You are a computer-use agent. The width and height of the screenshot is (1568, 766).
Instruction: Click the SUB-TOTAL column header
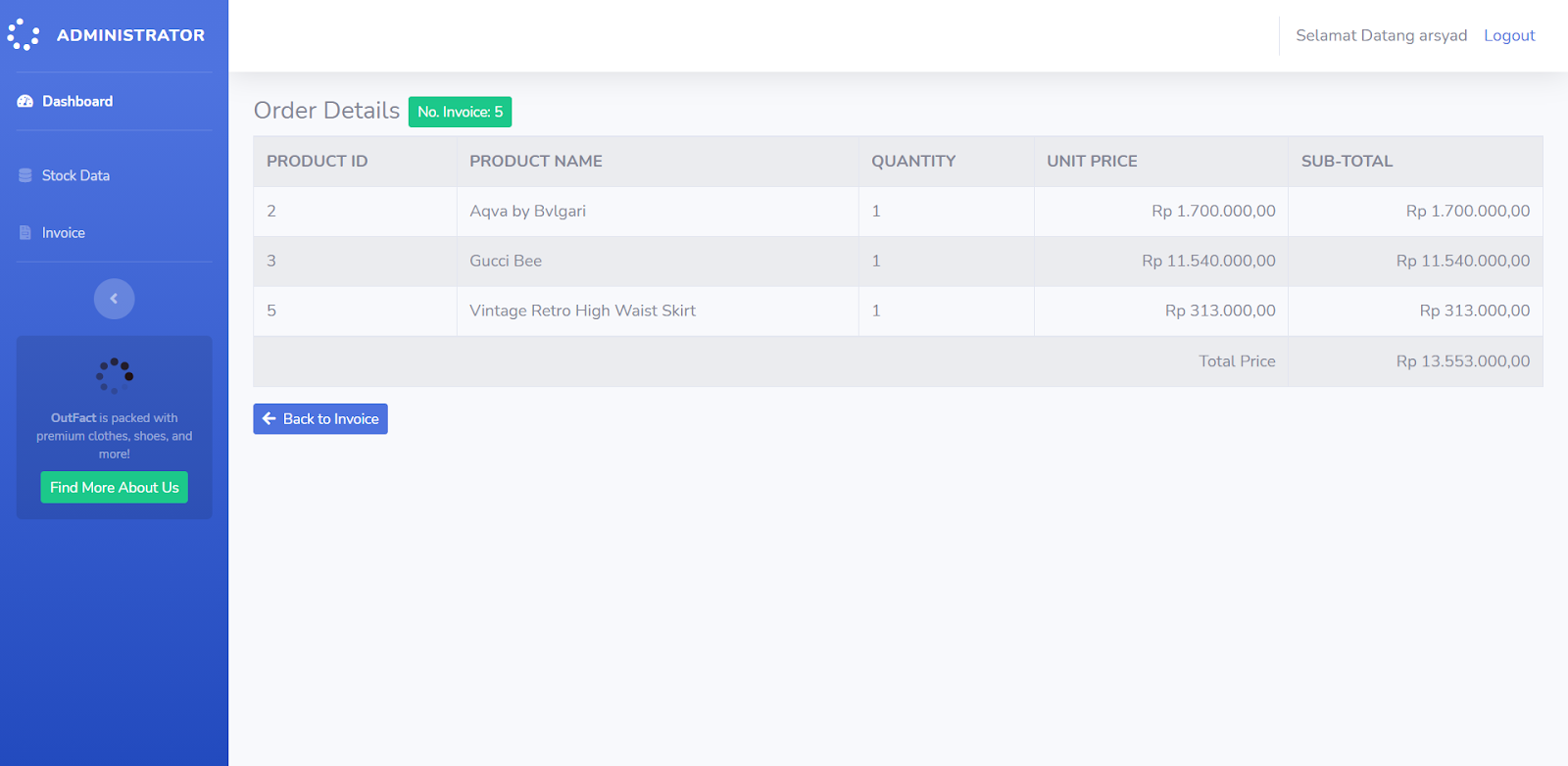click(1415, 161)
